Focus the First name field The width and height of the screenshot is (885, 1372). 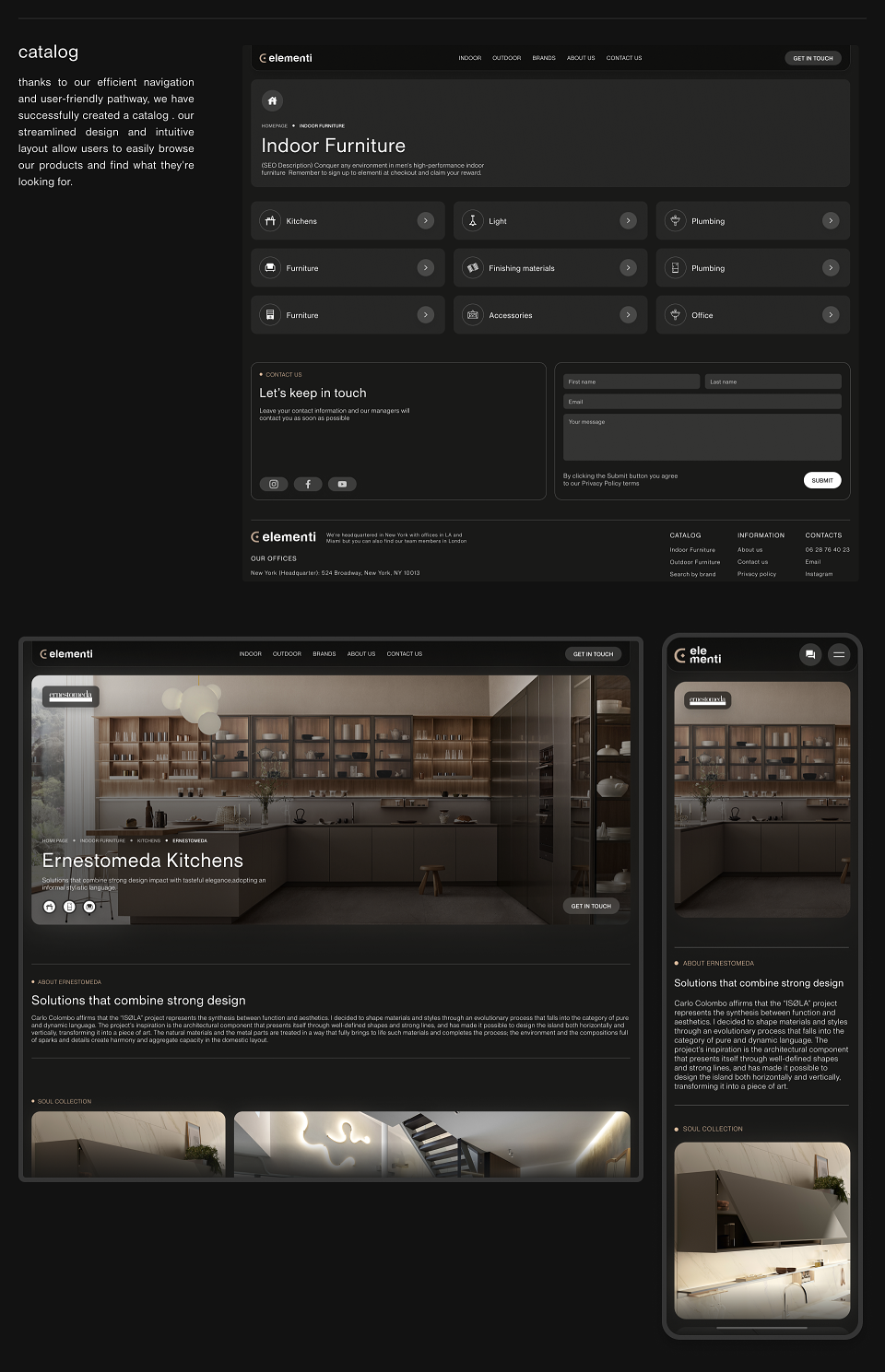click(631, 381)
